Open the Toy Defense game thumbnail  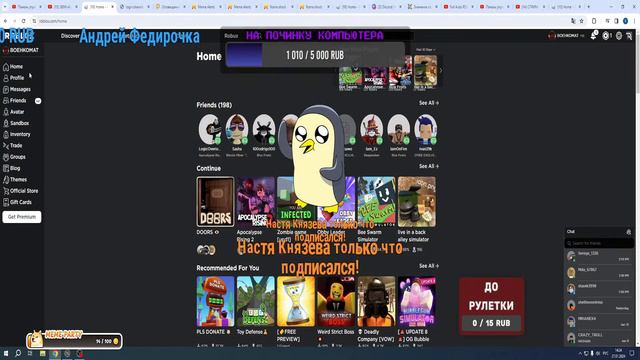pos(256,301)
